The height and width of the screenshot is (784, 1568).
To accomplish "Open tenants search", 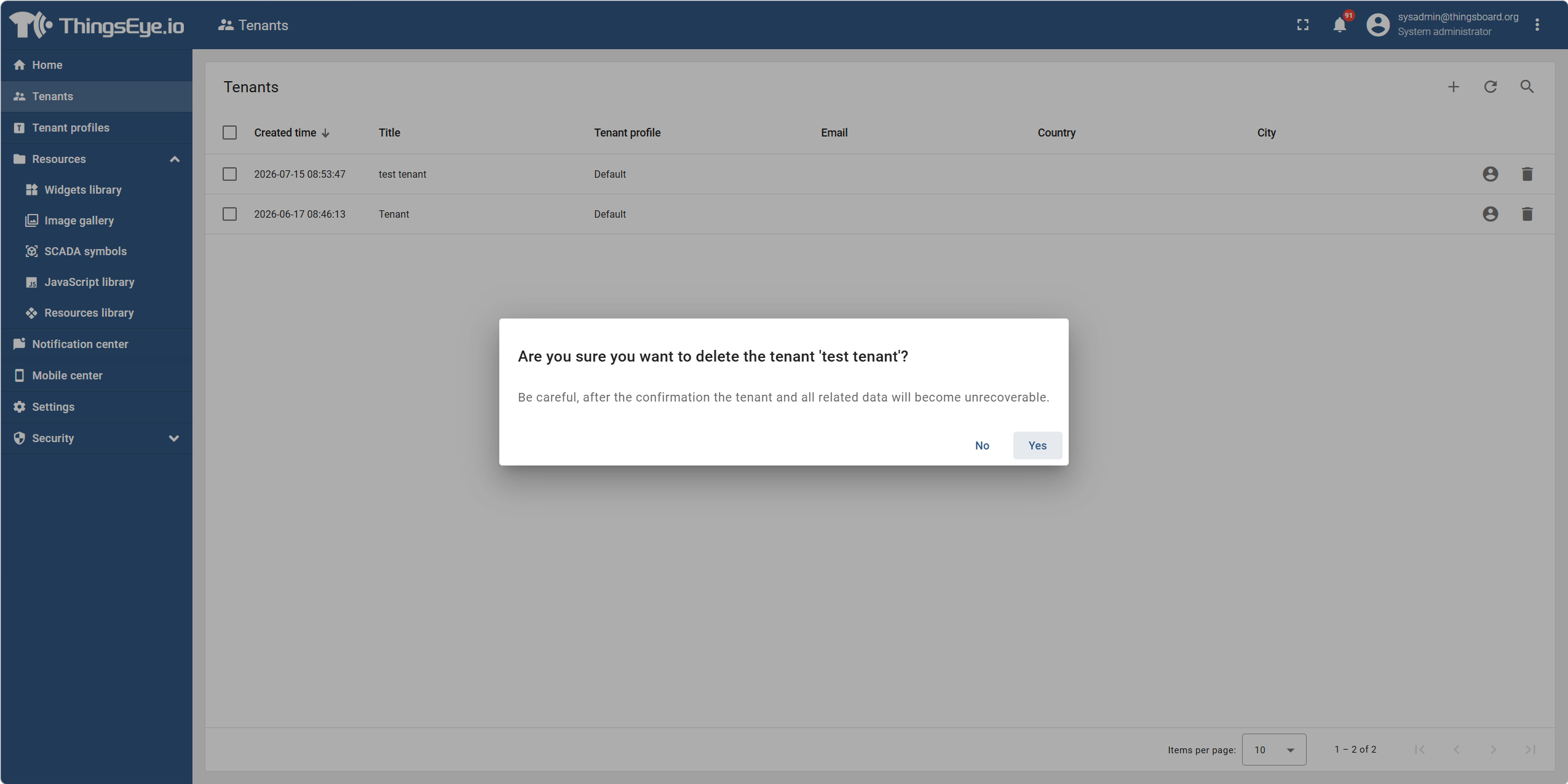I will pyautogui.click(x=1527, y=87).
